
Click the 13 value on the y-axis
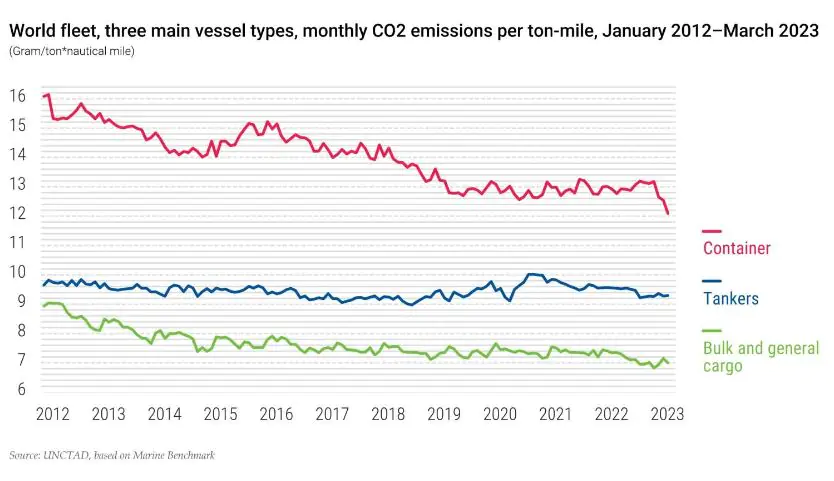[x=18, y=184]
